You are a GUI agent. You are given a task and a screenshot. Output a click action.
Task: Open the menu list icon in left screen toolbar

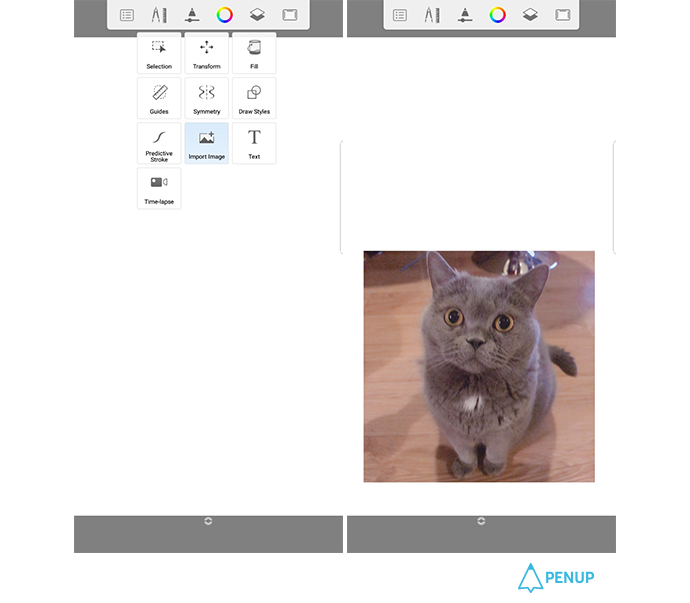point(127,15)
